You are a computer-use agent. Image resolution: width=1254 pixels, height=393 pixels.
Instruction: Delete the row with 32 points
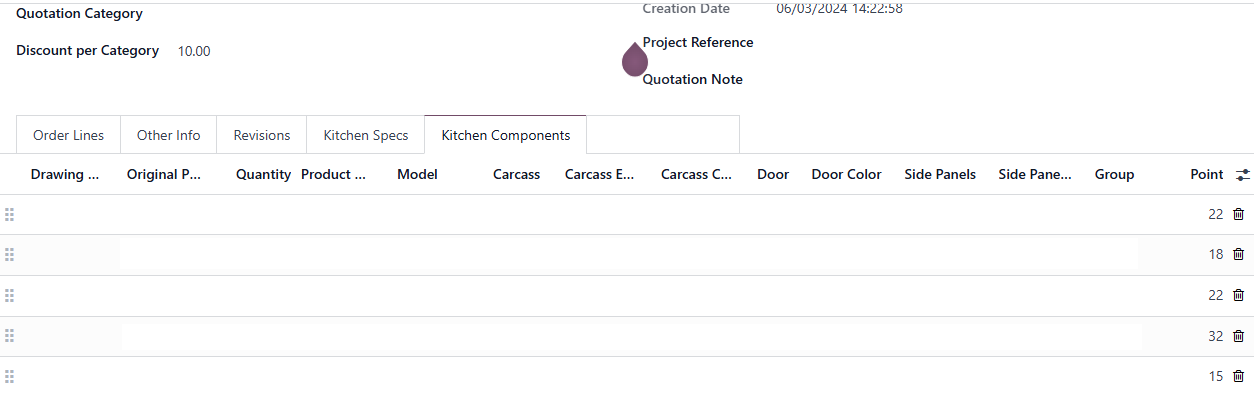[1238, 336]
